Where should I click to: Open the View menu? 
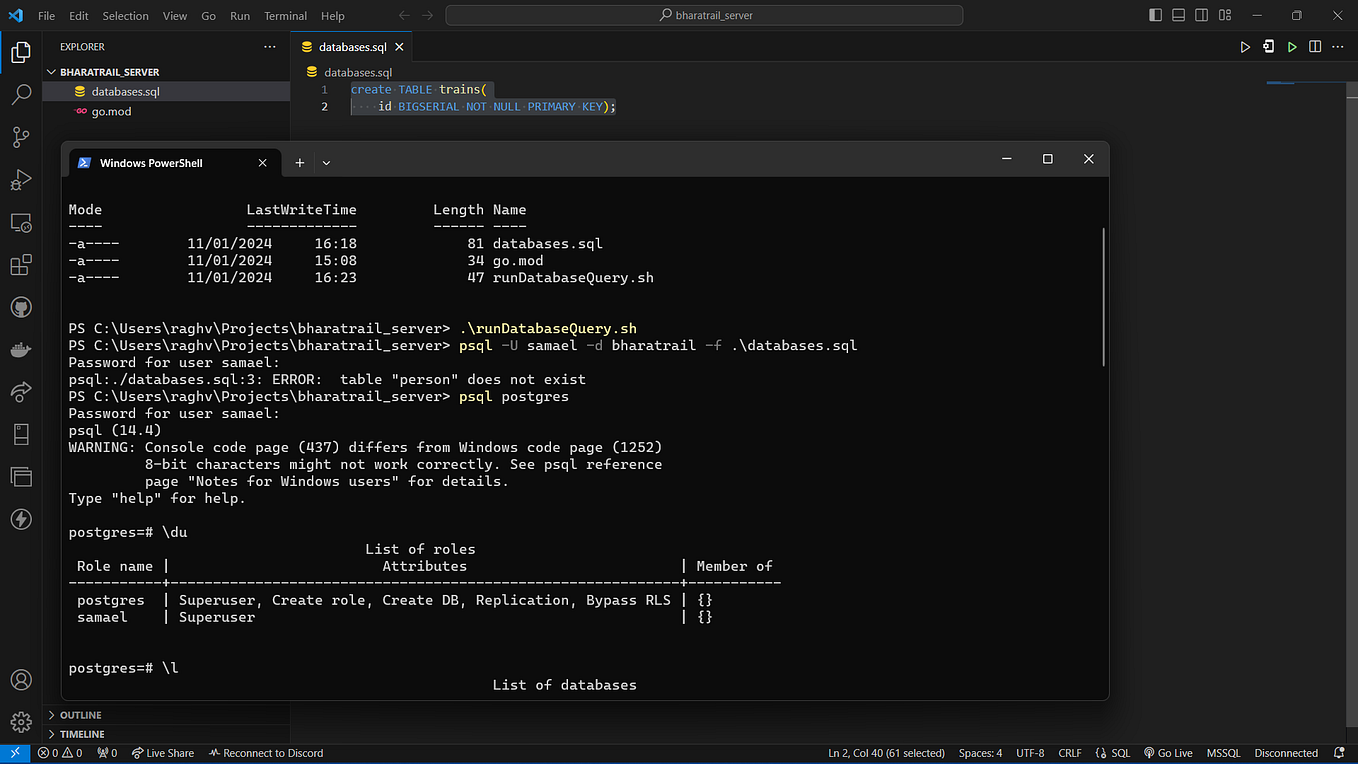pyautogui.click(x=175, y=16)
